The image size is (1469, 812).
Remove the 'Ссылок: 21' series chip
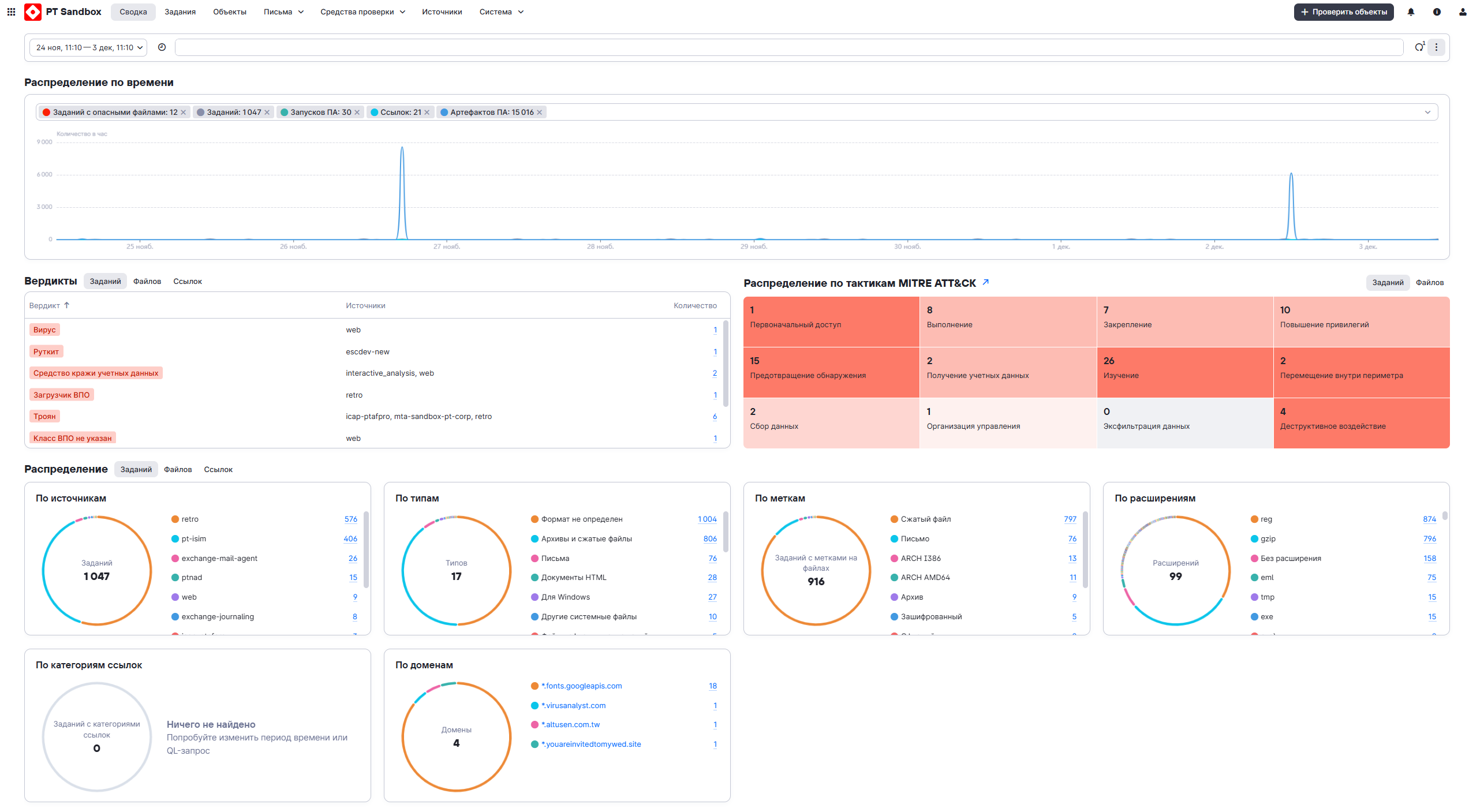tap(427, 113)
